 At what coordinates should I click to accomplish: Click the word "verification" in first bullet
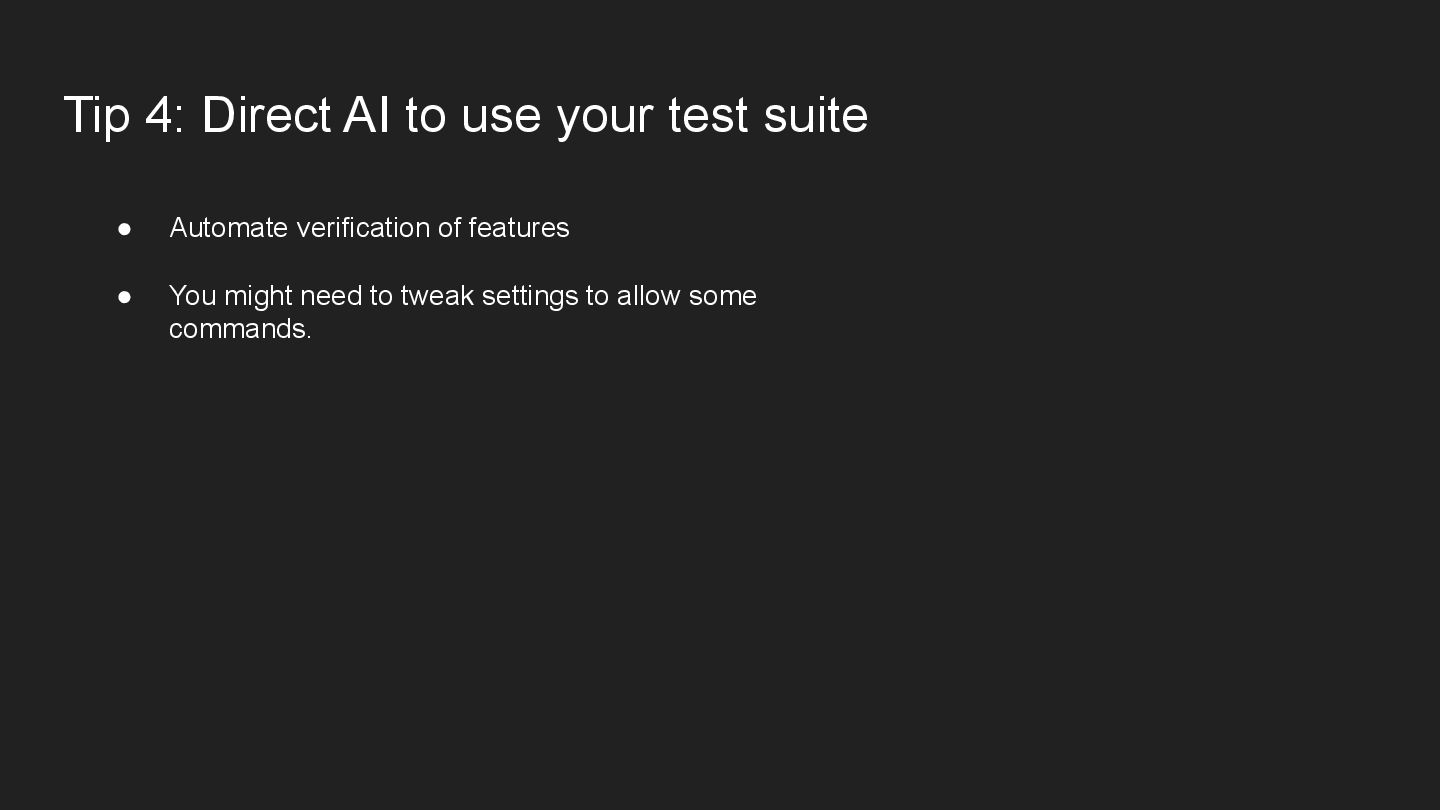point(363,228)
